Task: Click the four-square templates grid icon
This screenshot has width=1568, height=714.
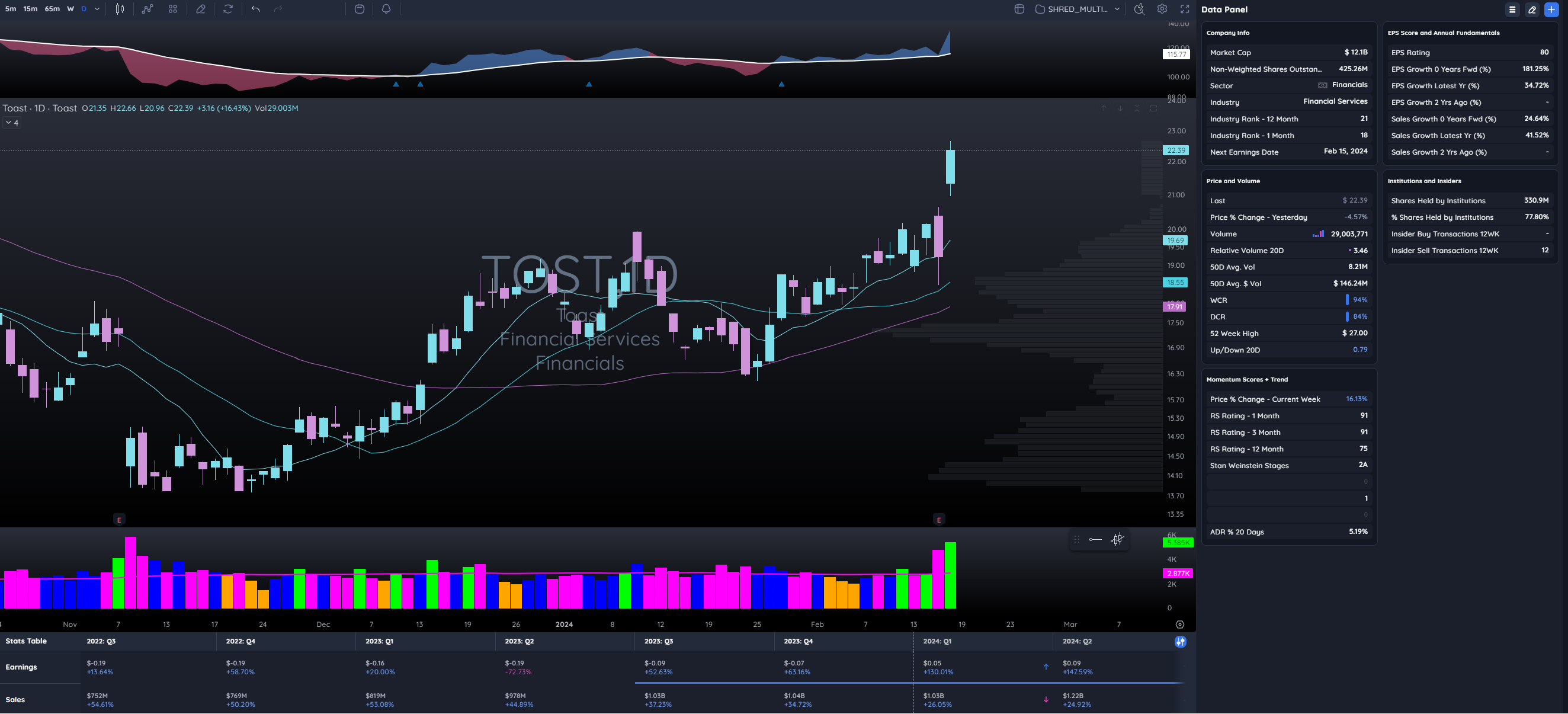Action: click(173, 9)
